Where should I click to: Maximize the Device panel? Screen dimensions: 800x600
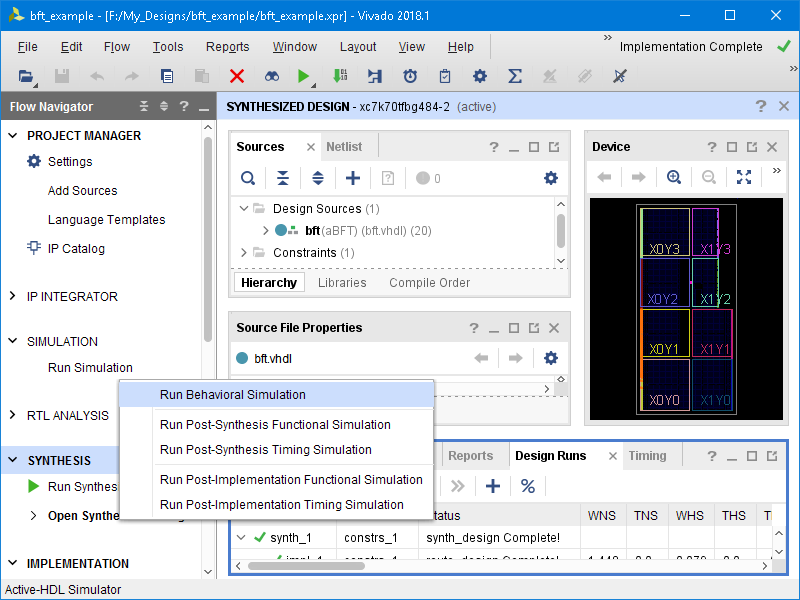coord(732,147)
